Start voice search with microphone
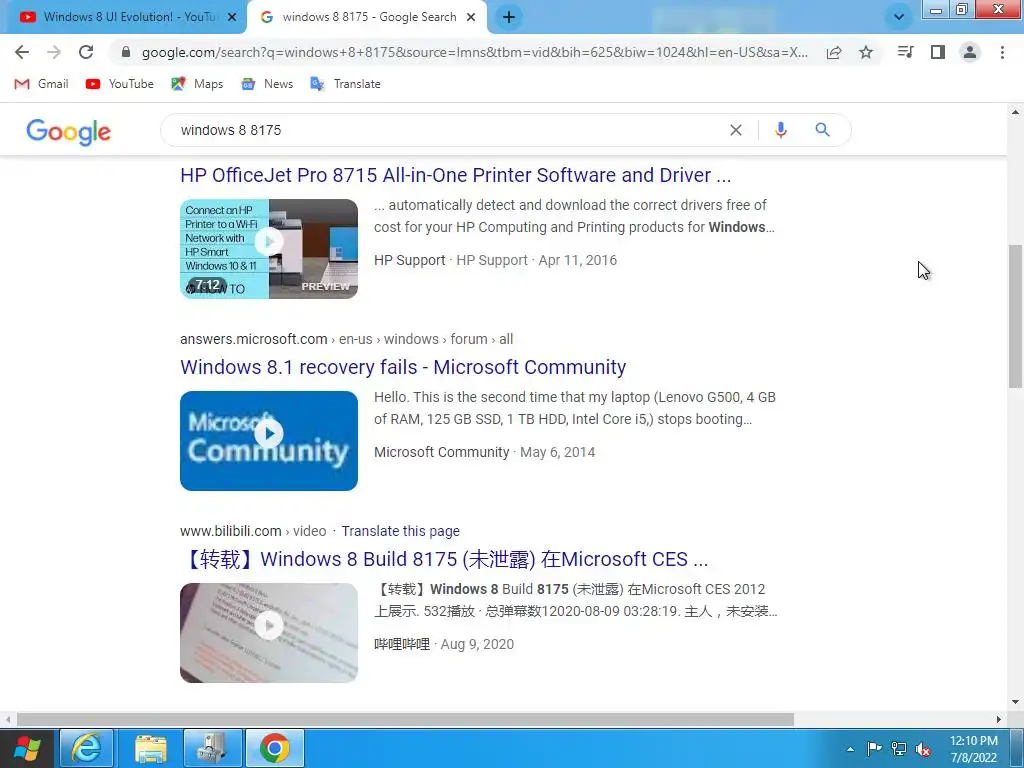This screenshot has width=1024, height=768. coord(780,130)
